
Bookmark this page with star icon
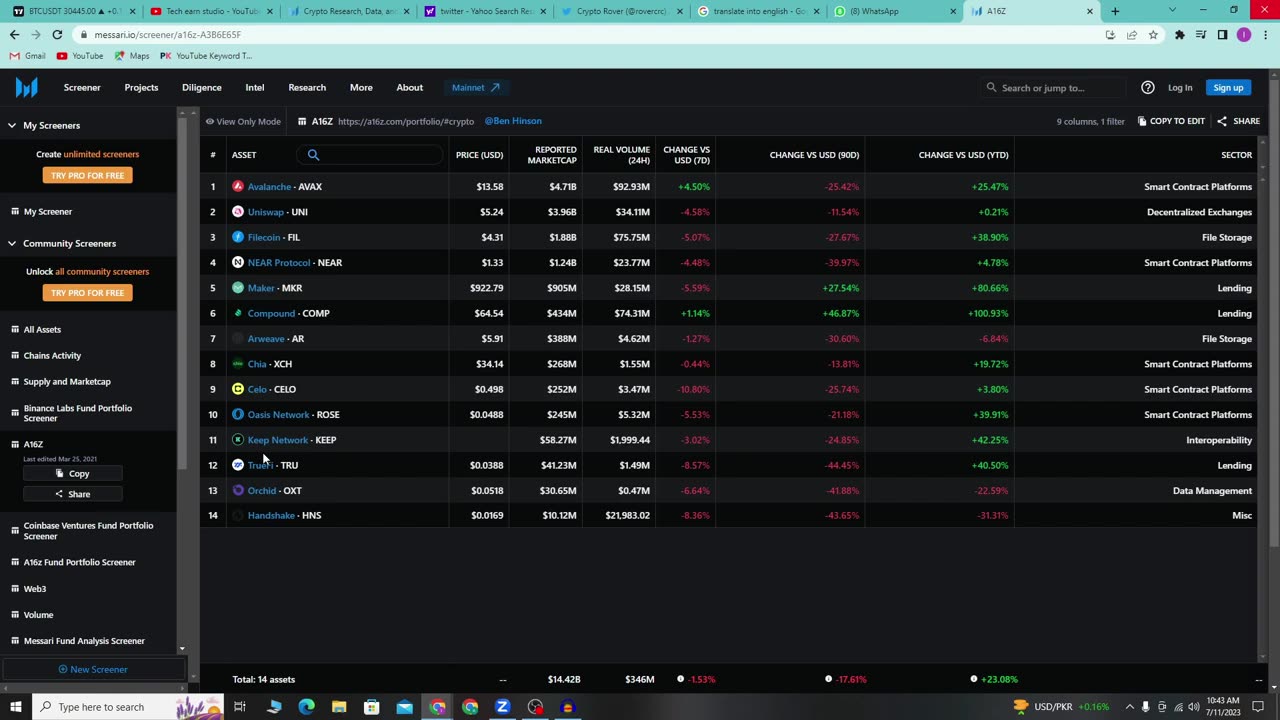tap(1153, 34)
